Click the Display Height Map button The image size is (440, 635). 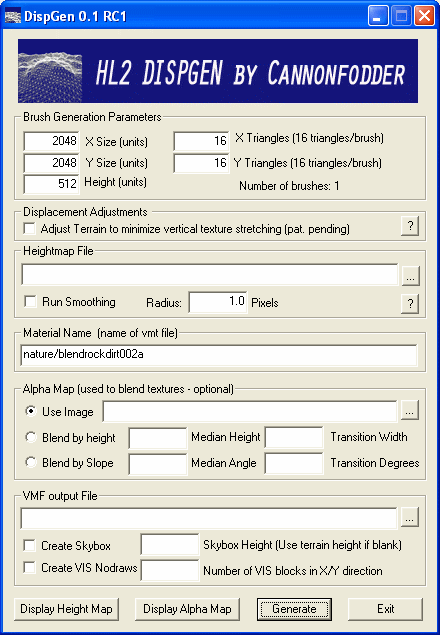66,609
